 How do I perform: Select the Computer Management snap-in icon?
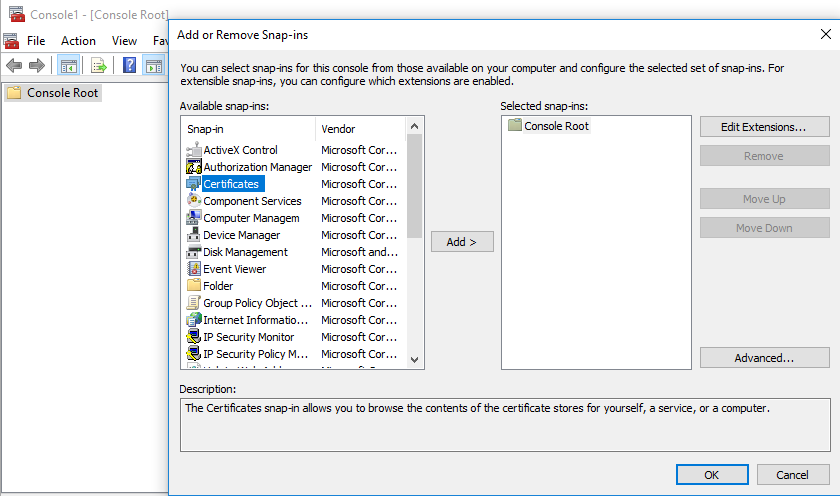point(193,217)
